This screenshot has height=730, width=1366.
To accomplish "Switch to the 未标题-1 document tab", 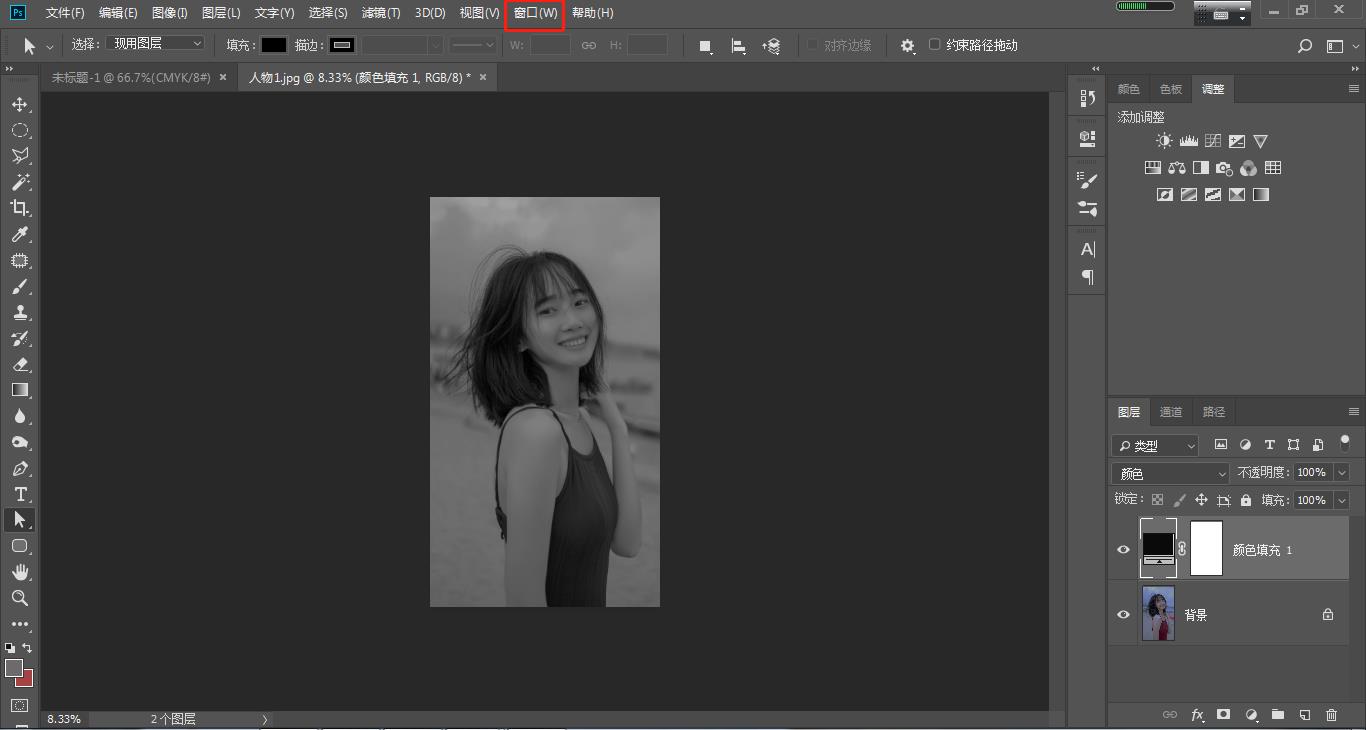I will pyautogui.click(x=131, y=77).
